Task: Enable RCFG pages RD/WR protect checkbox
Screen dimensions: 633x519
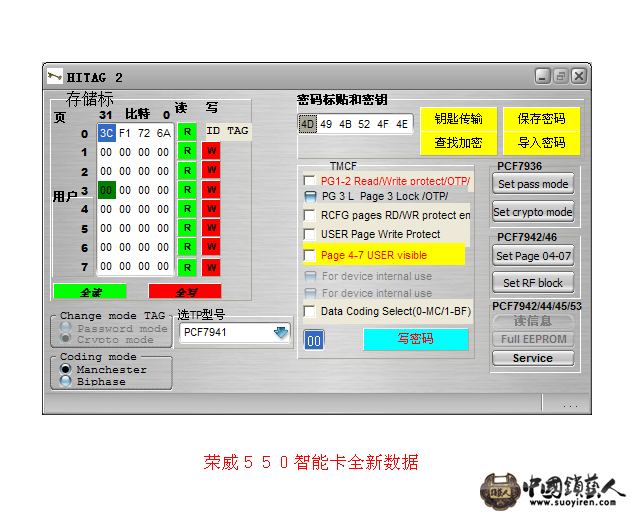Action: point(310,215)
